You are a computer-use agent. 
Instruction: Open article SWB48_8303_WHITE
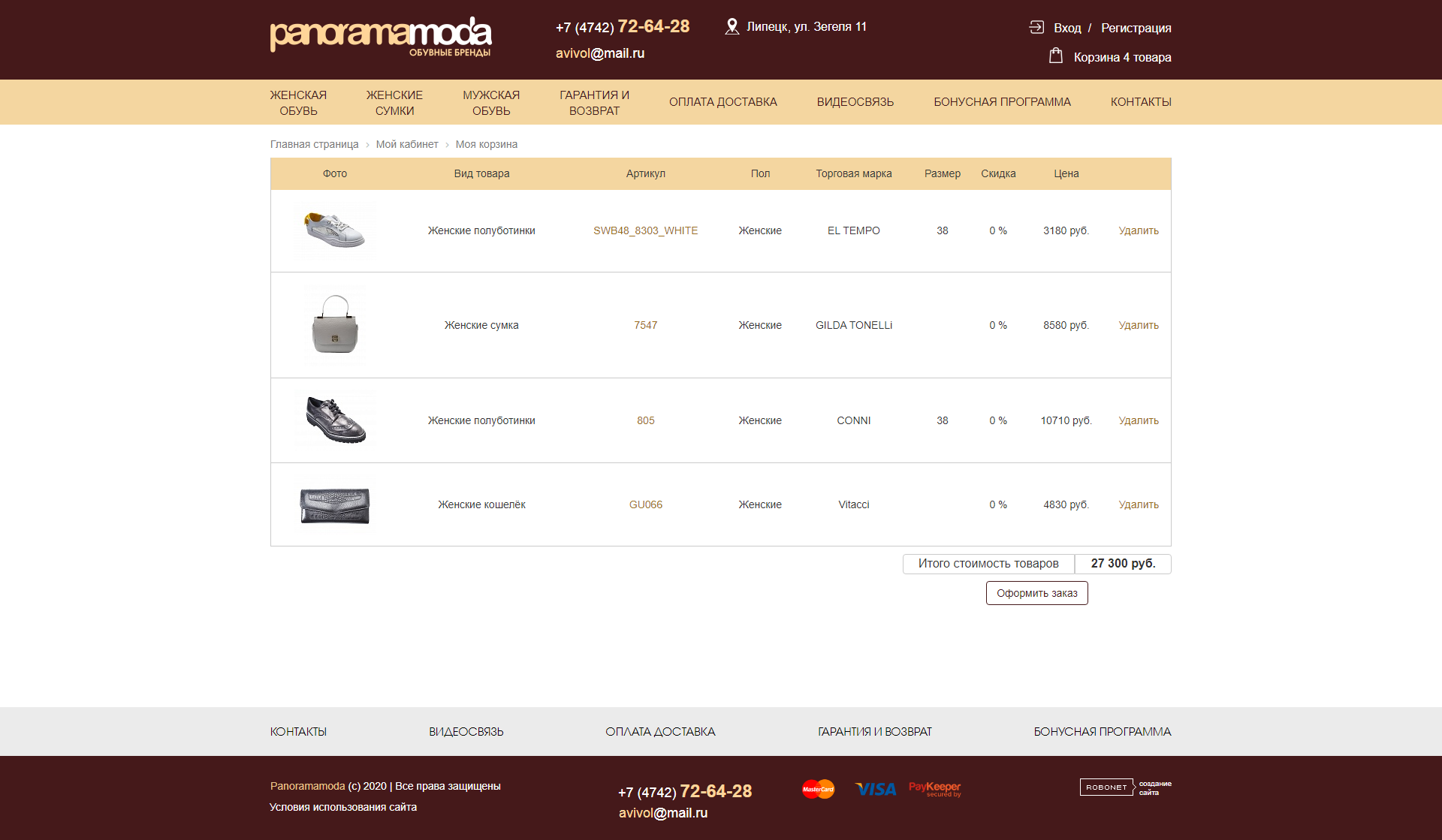click(645, 230)
